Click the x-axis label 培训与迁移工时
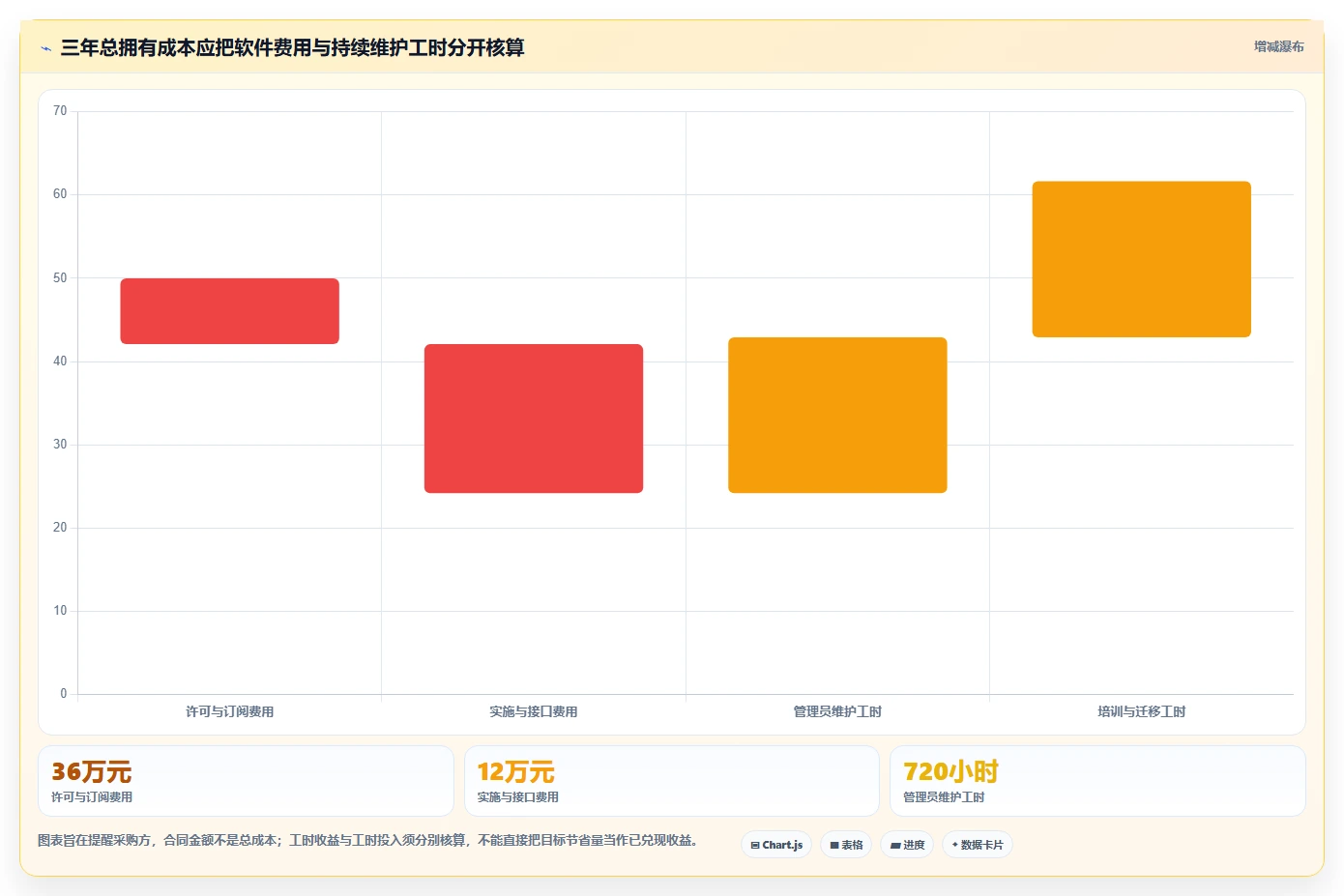The width and height of the screenshot is (1344, 896). tap(1142, 711)
